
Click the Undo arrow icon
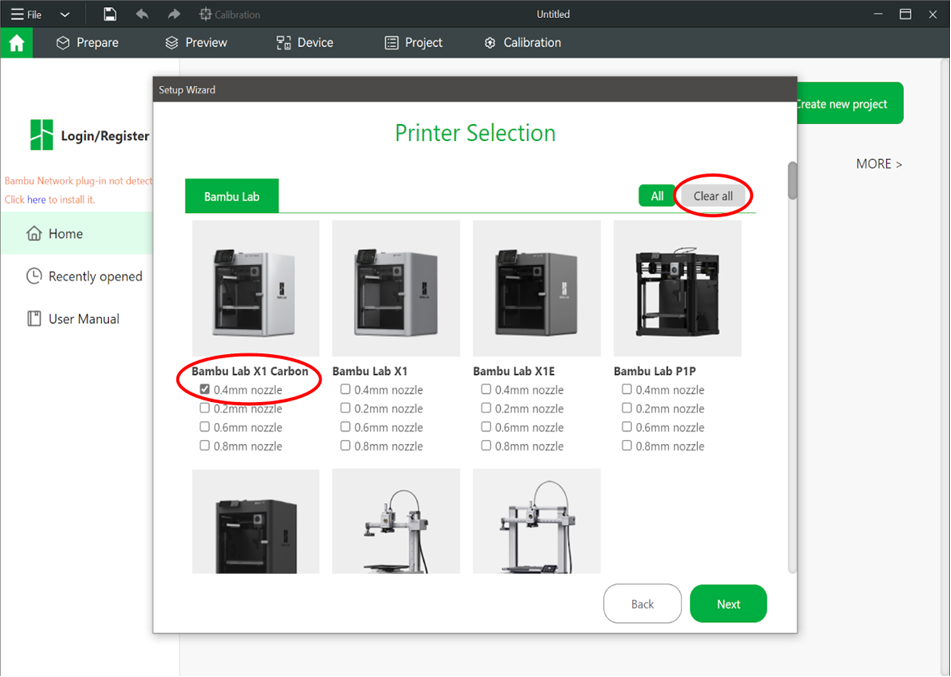[x=141, y=14]
